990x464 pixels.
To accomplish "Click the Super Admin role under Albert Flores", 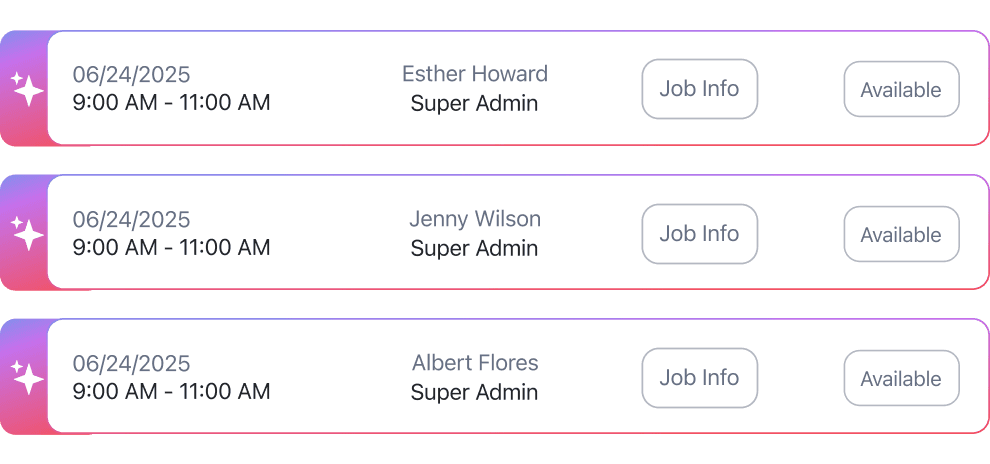I will (474, 393).
